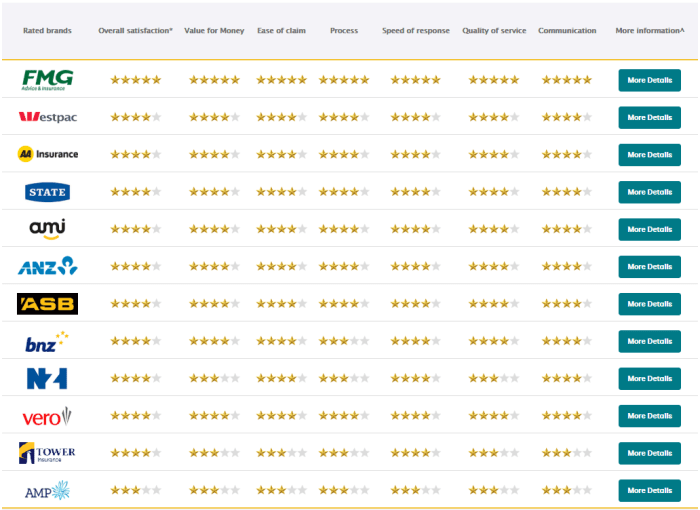This screenshot has height=510, width=700.
Task: Click the ANZ logo
Action: tap(47, 266)
